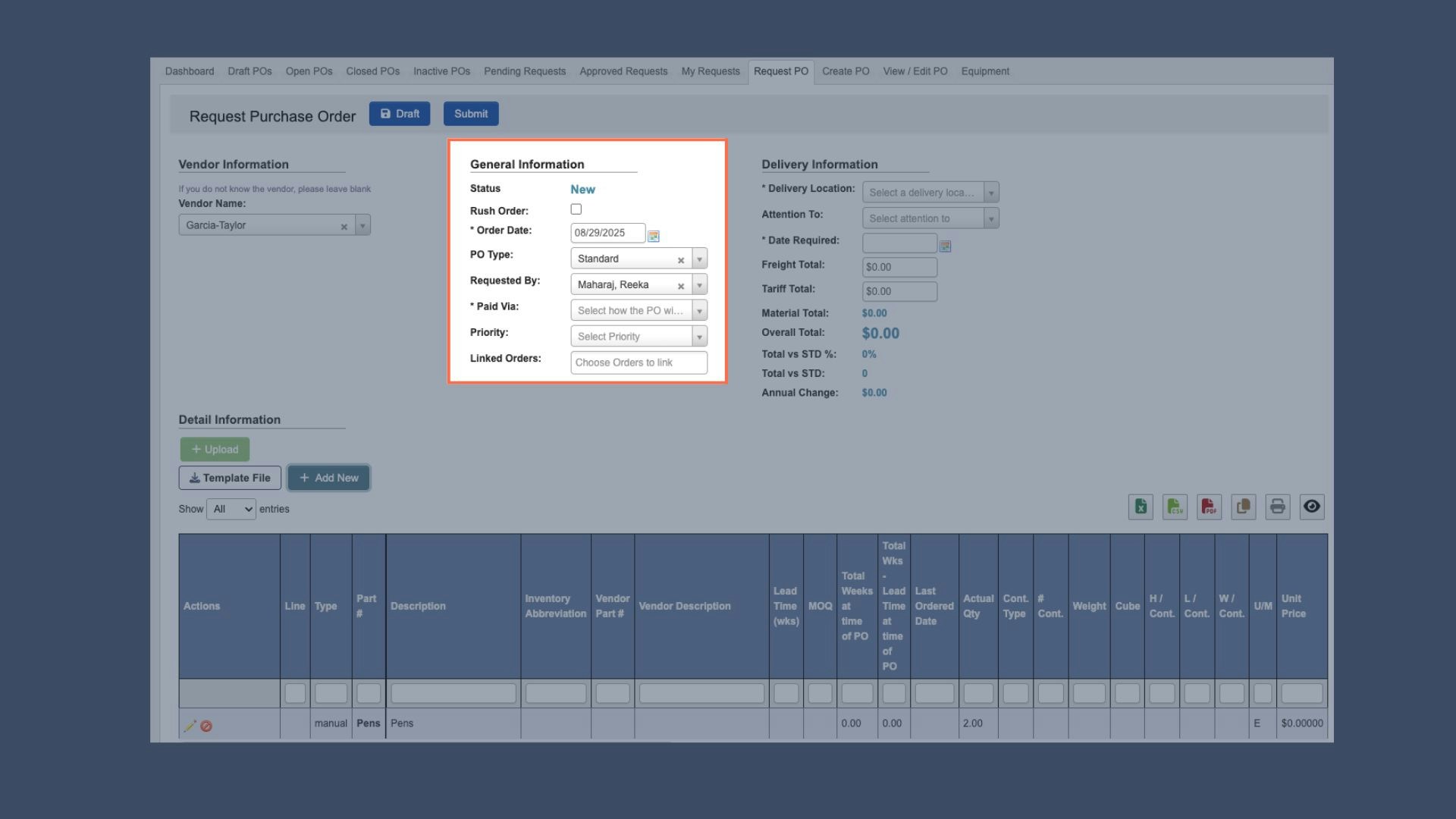Toggle column visibility eye icon

[x=1312, y=507]
